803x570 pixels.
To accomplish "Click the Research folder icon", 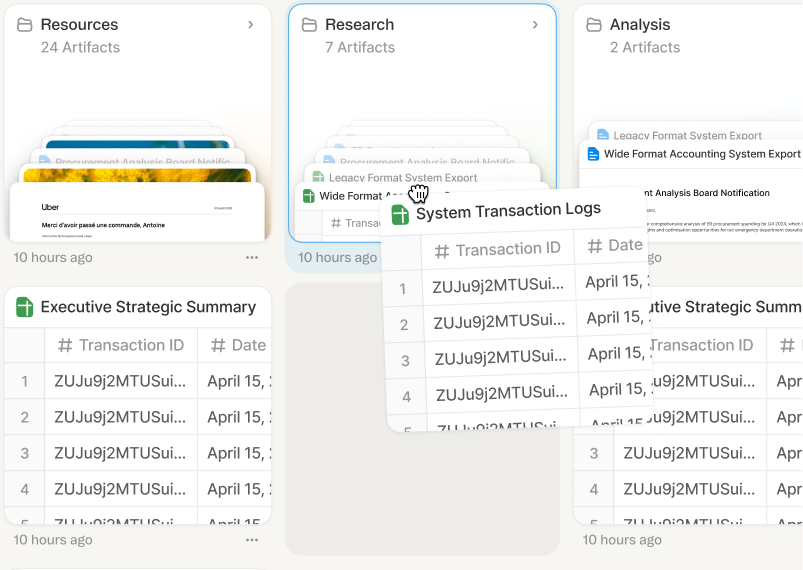I will (310, 25).
